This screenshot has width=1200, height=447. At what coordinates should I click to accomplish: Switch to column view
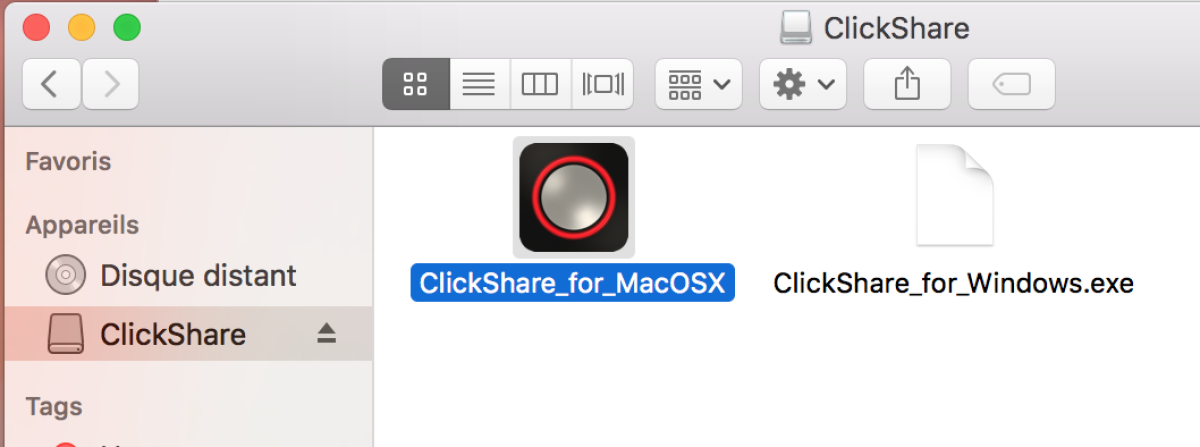pos(540,84)
